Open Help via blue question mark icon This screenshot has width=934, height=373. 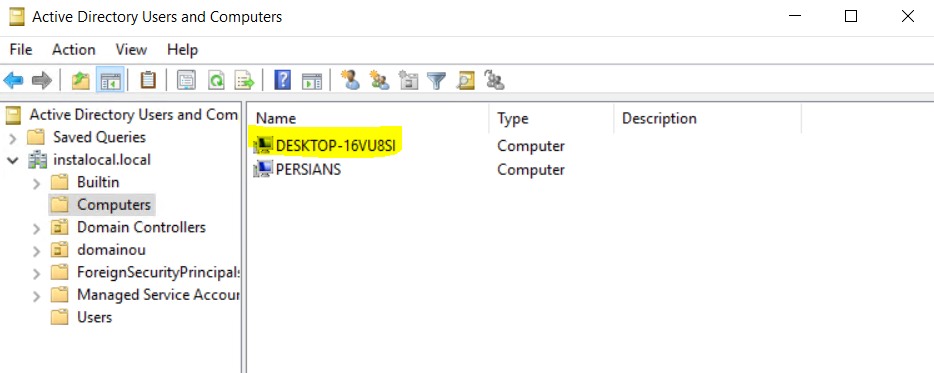282,80
